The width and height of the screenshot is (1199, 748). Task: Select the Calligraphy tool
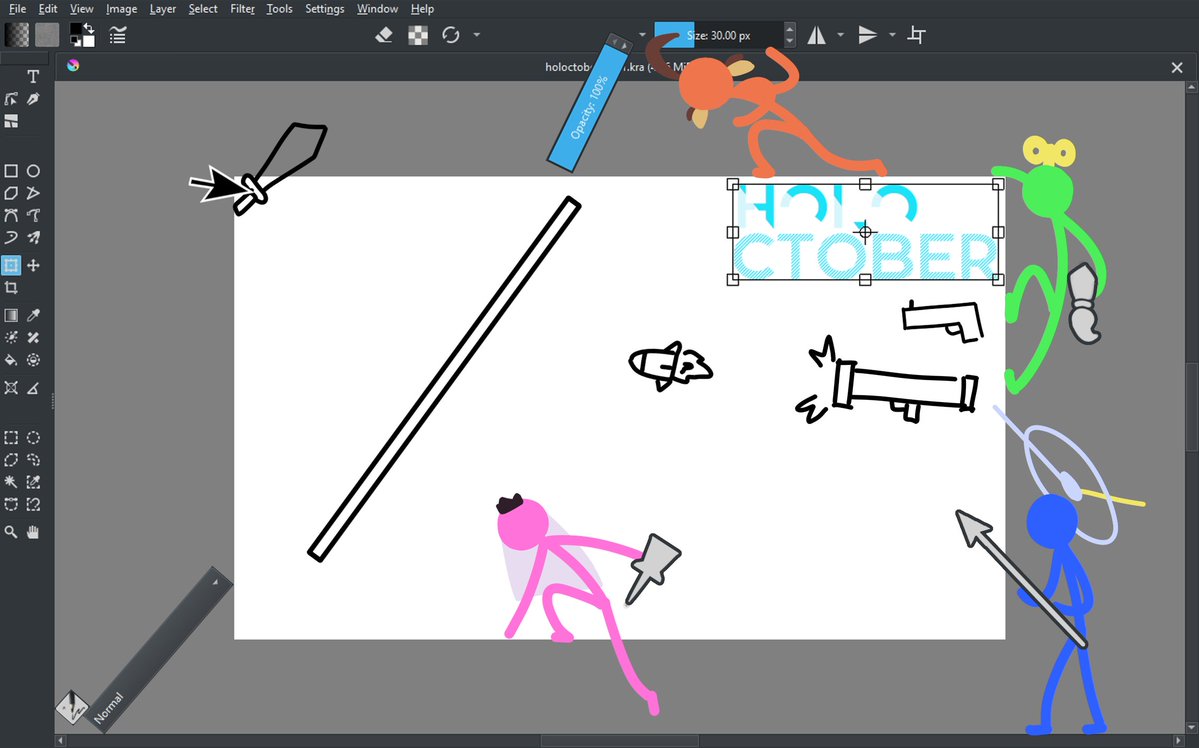(x=33, y=99)
